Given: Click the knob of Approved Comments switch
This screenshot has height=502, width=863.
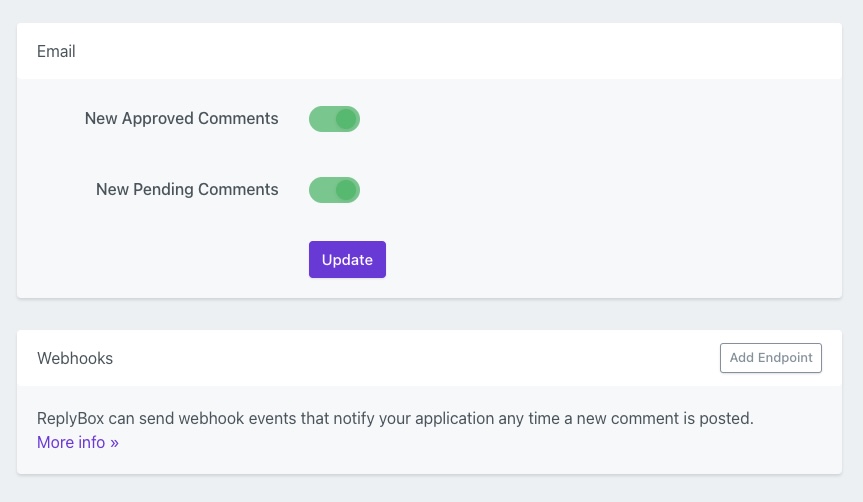Looking at the screenshot, I should (x=346, y=119).
